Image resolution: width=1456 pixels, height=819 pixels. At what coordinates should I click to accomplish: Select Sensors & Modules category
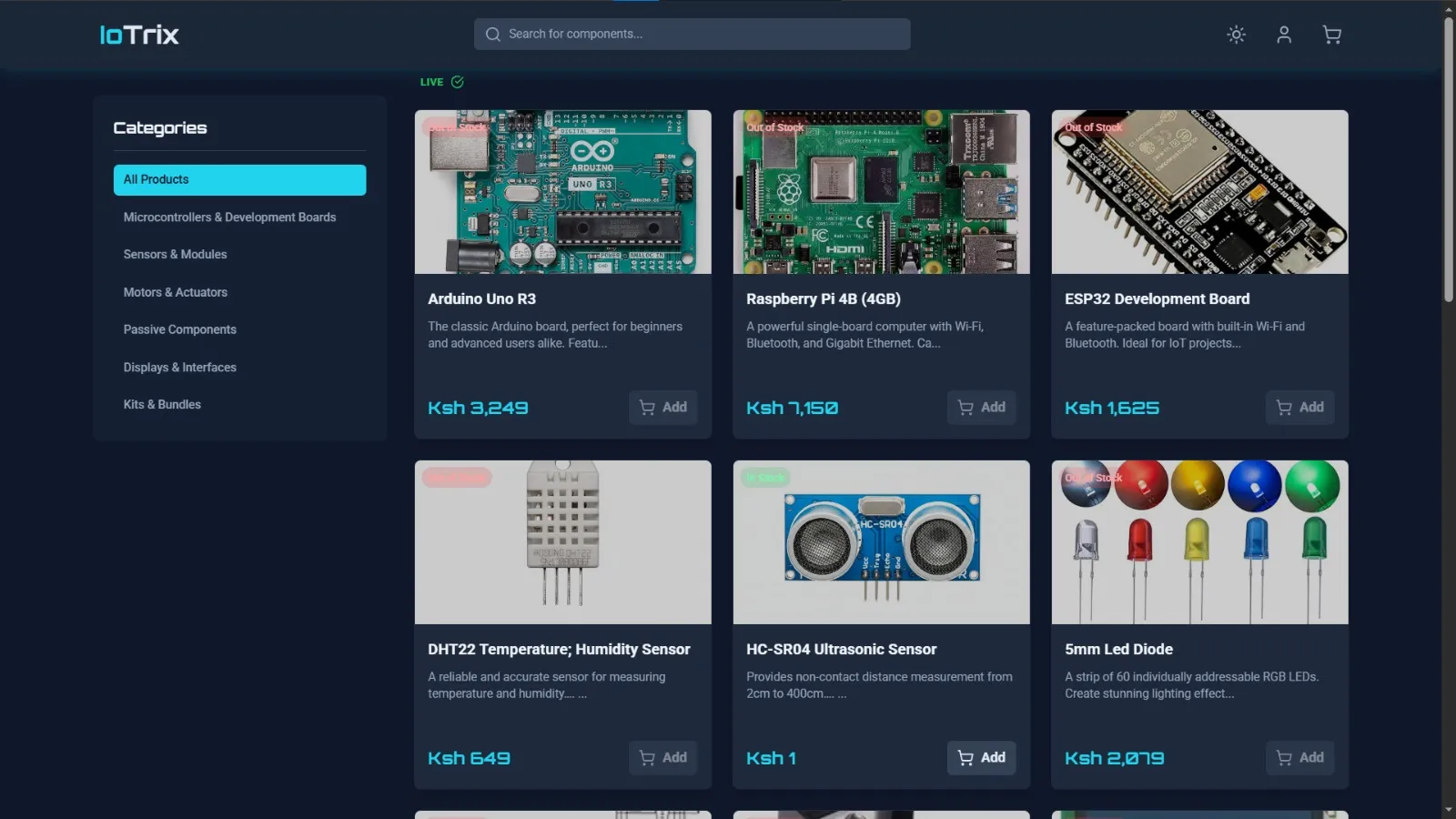240,255
